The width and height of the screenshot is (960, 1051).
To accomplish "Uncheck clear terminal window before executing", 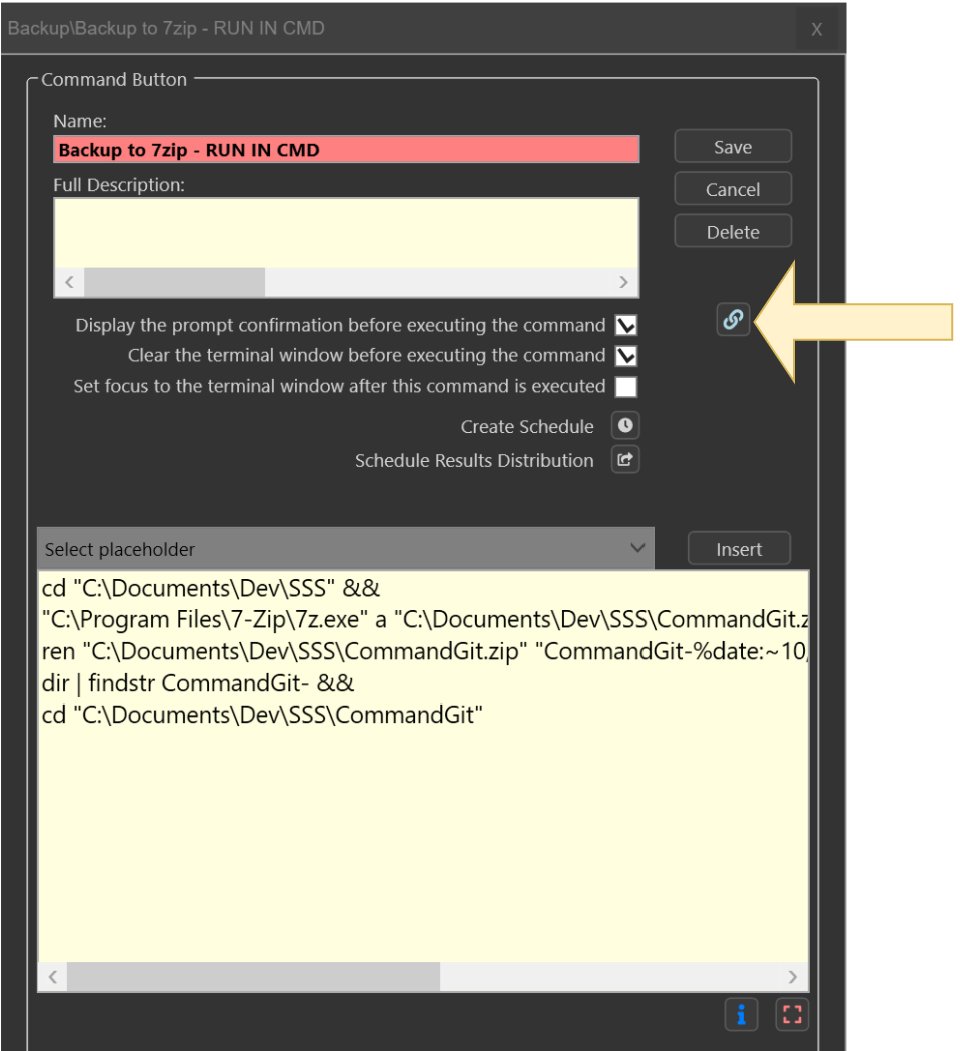I will tap(626, 355).
